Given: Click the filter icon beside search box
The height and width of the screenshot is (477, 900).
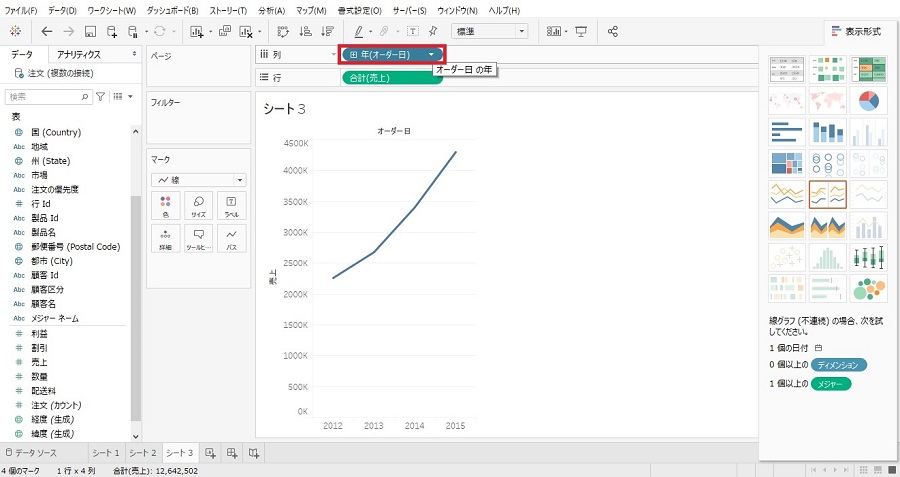Looking at the screenshot, I should coord(100,97).
